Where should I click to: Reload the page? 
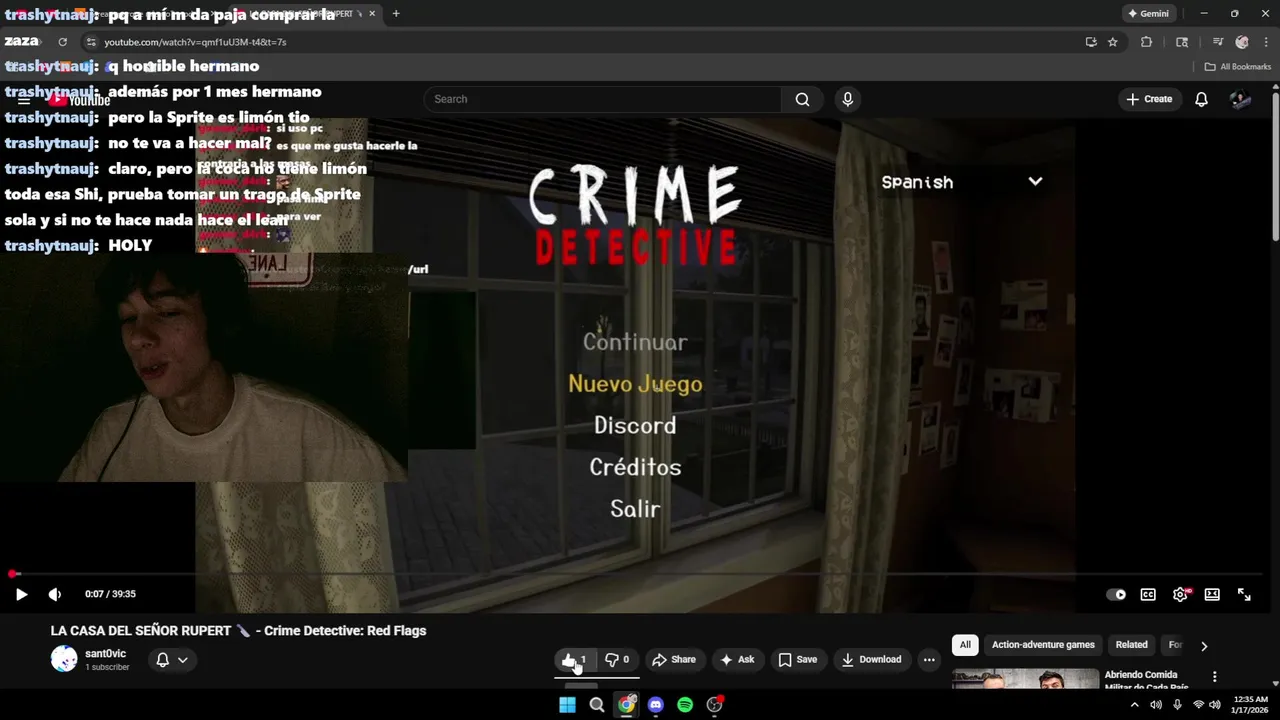[62, 42]
